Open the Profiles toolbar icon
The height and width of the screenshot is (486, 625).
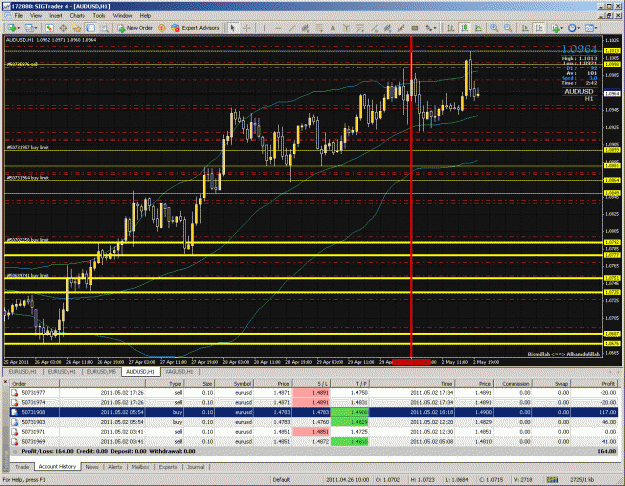point(28,28)
